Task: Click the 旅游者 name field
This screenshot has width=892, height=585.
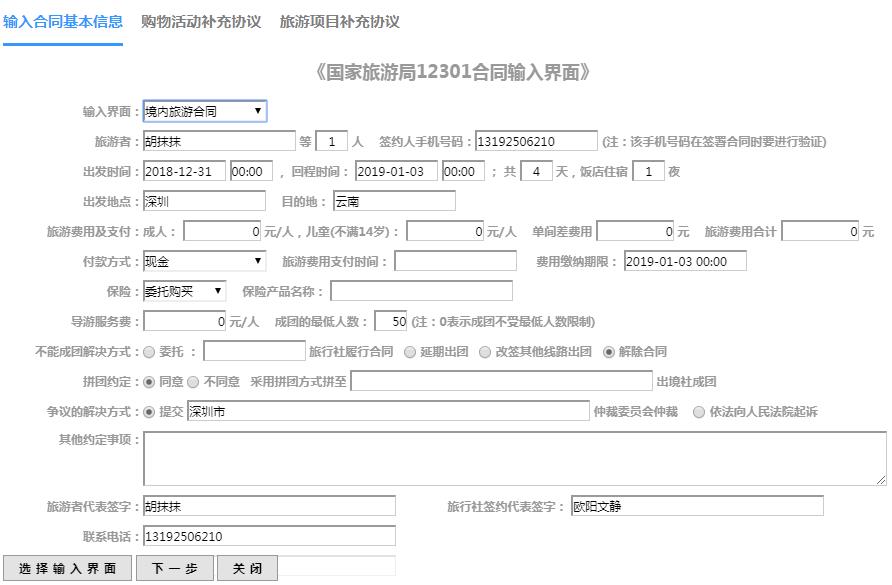Action: click(219, 141)
